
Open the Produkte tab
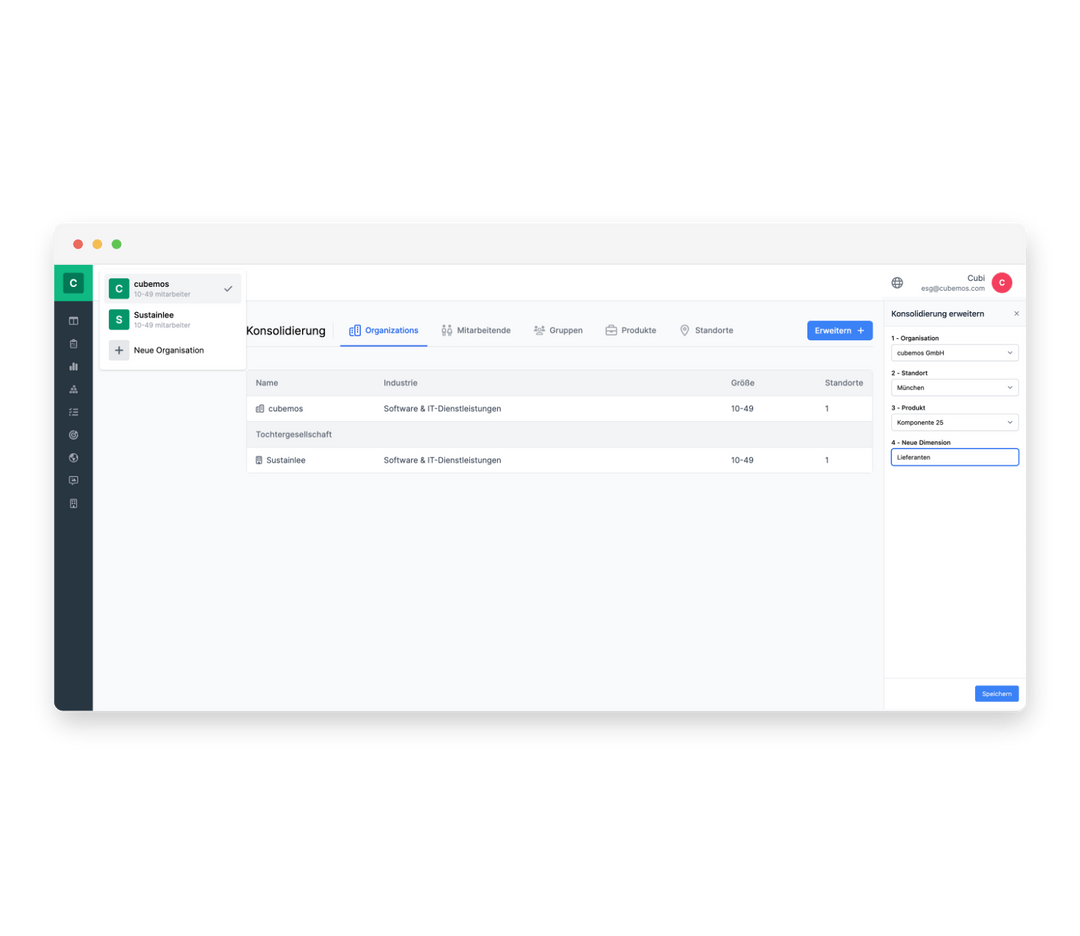coord(630,330)
